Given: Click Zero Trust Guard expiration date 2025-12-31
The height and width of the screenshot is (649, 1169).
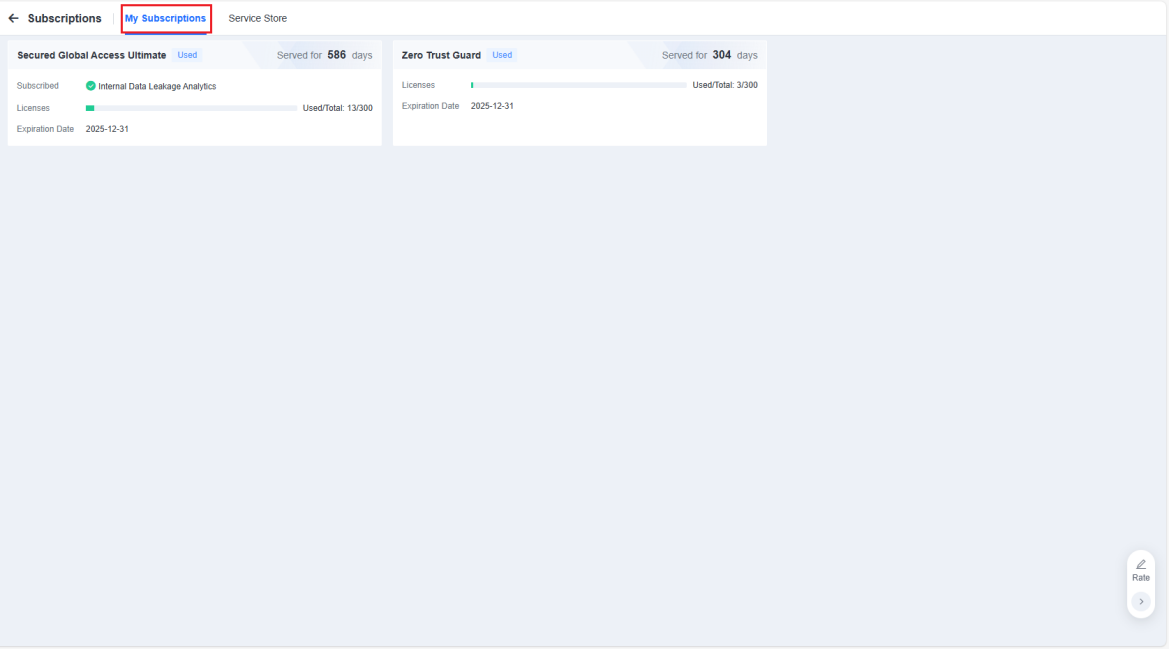Looking at the screenshot, I should click(492, 106).
